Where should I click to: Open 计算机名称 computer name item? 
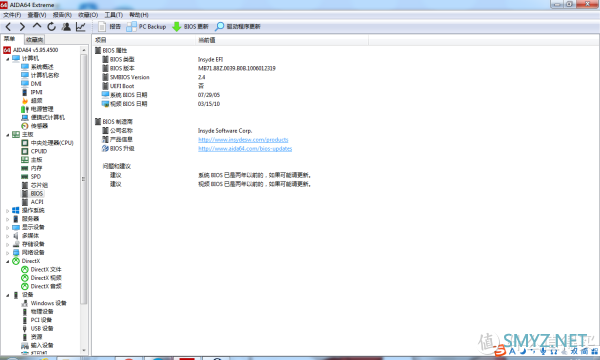pos(40,75)
